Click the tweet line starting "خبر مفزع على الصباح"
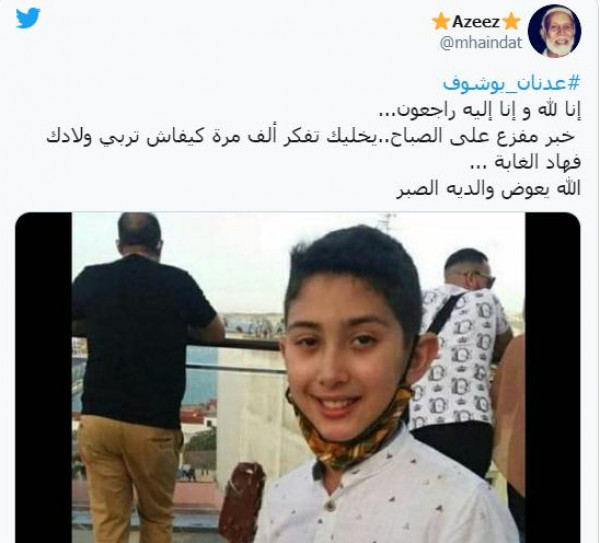The height and width of the screenshot is (543, 600). tap(310, 137)
